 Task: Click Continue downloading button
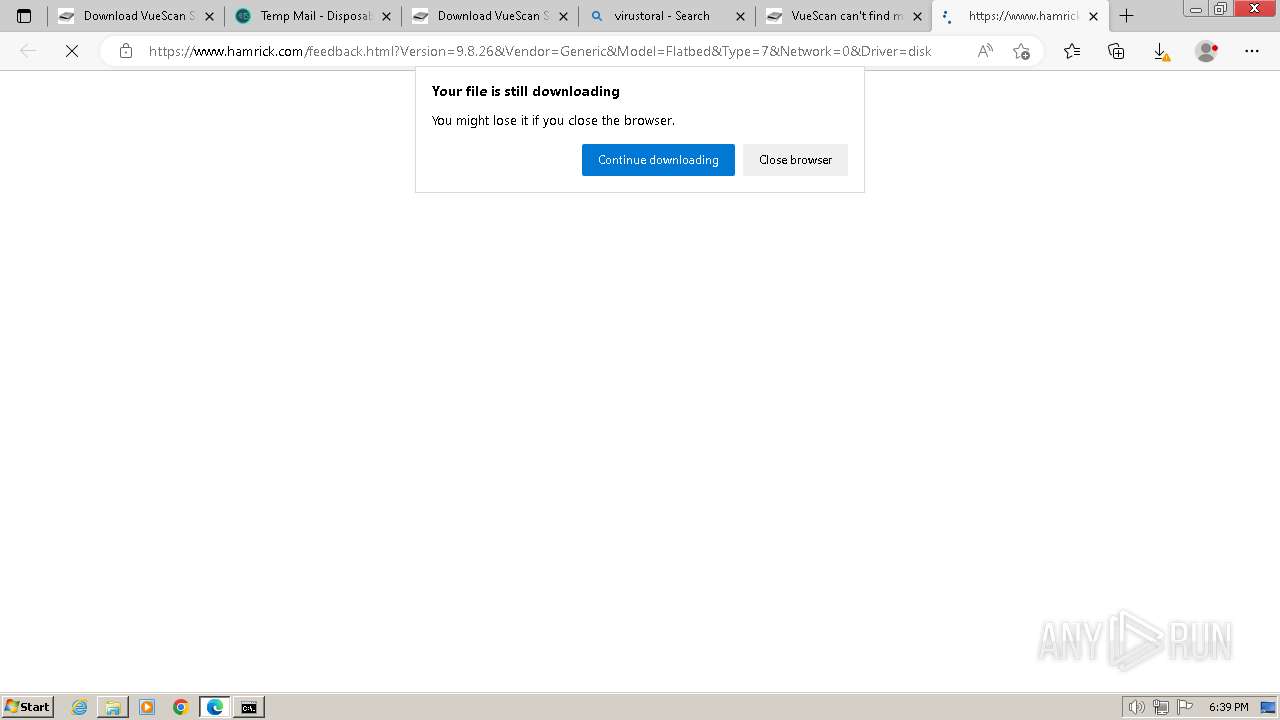click(658, 160)
